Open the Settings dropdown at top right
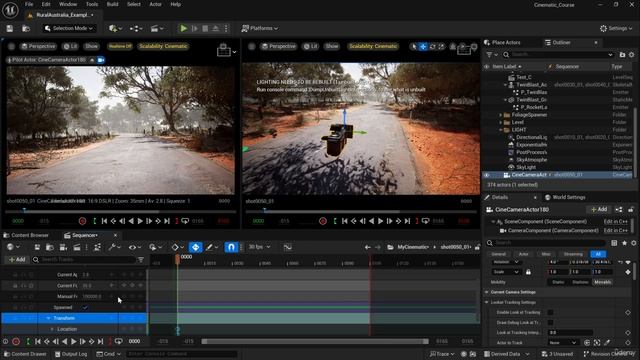Screen dimensions: 640x360 click(616, 28)
